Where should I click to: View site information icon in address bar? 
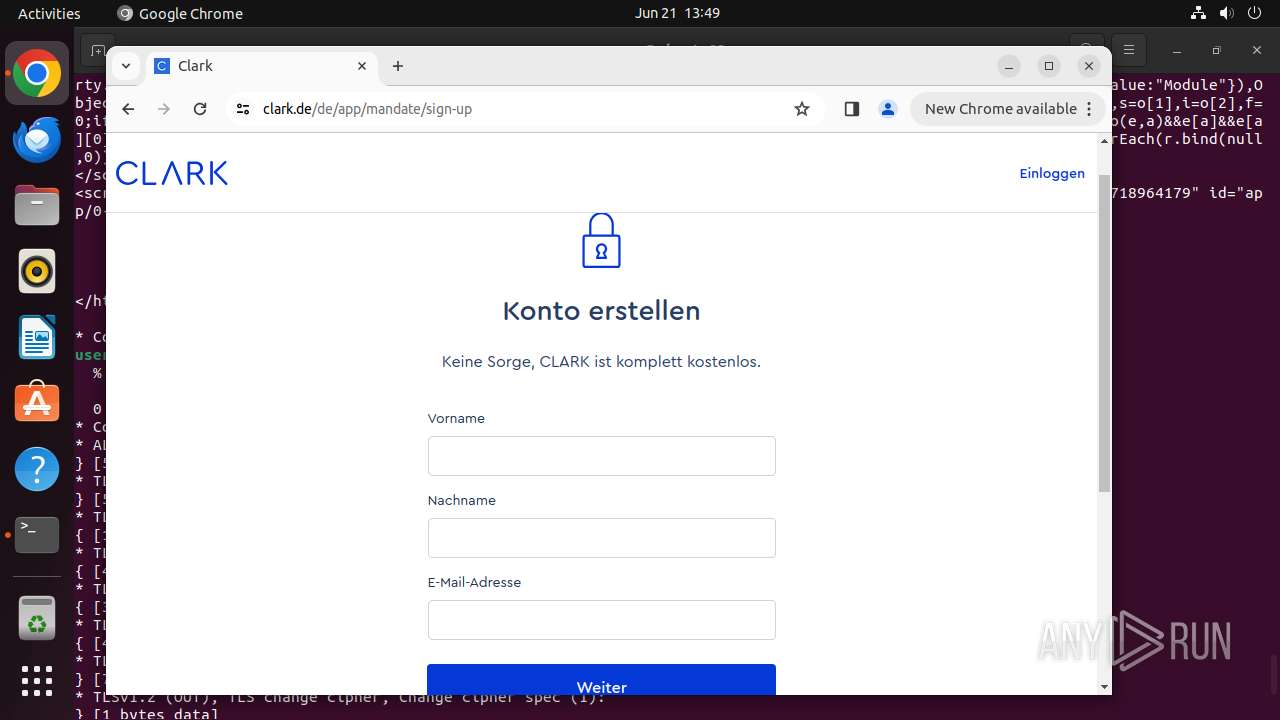[x=243, y=109]
